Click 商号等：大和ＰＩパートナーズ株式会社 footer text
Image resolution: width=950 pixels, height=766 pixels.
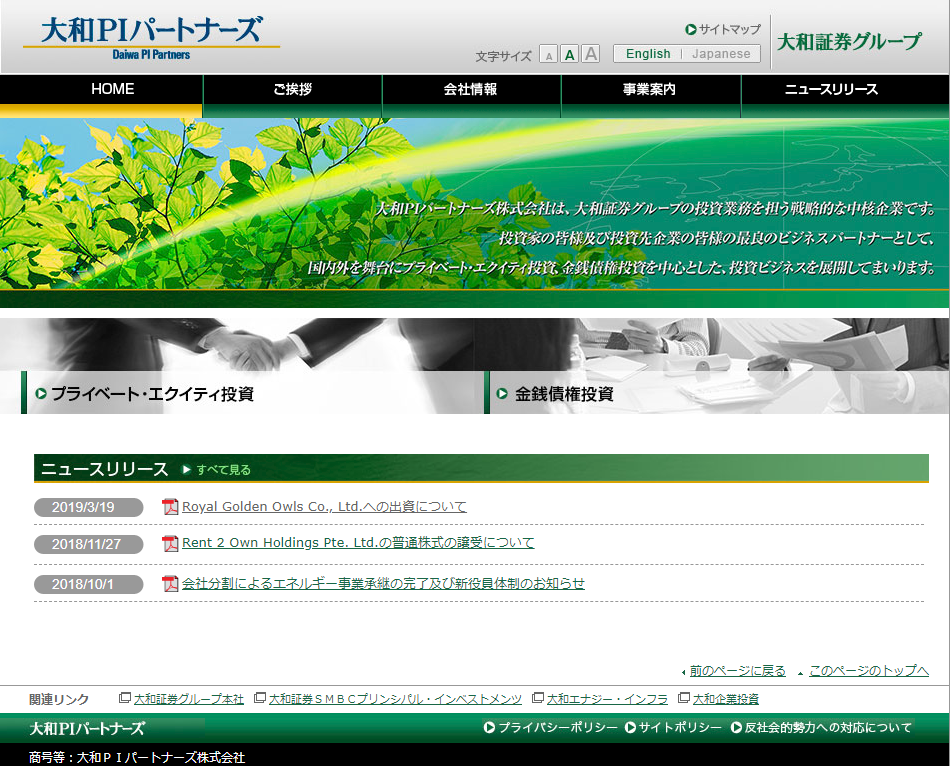[x=137, y=758]
